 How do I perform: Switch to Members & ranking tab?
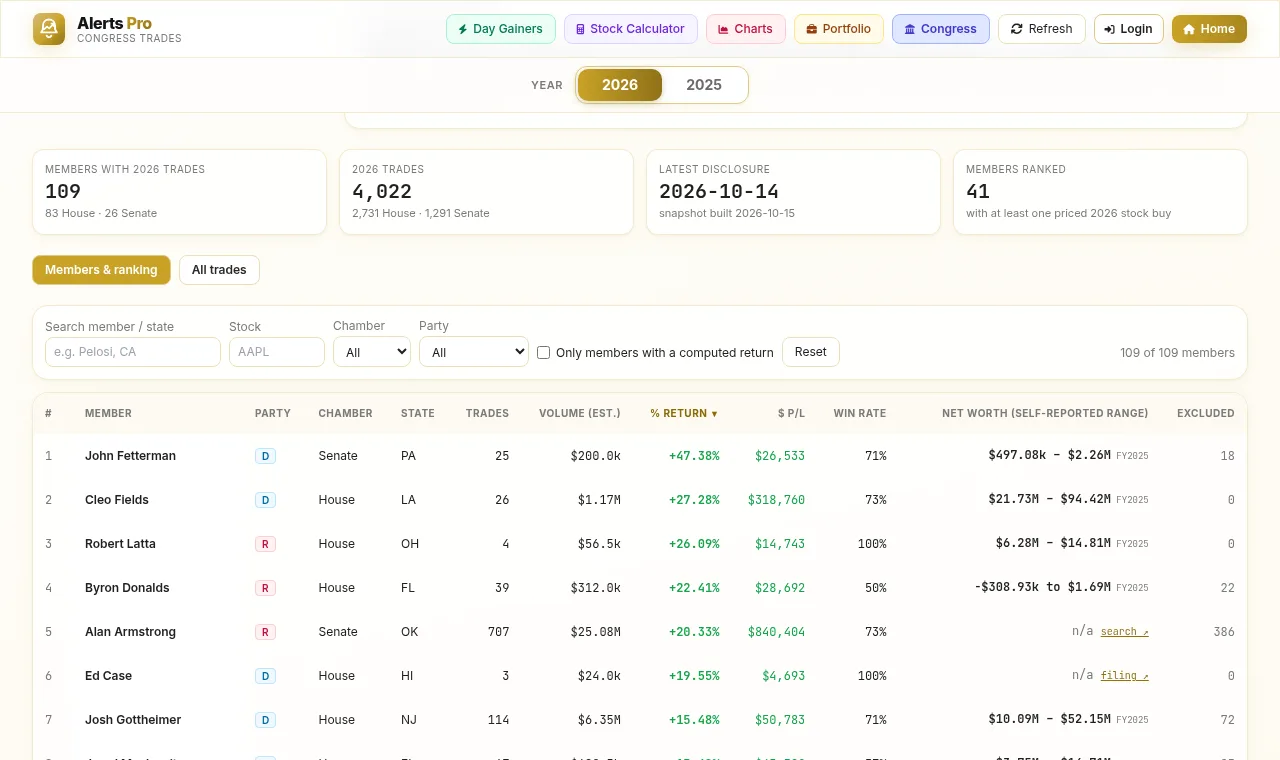(x=101, y=270)
